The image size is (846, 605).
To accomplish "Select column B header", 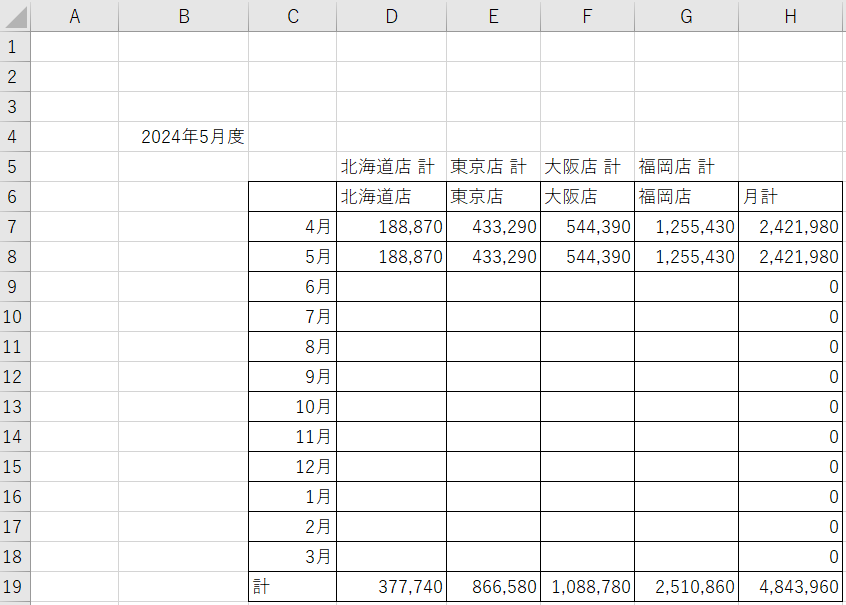I will point(183,15).
